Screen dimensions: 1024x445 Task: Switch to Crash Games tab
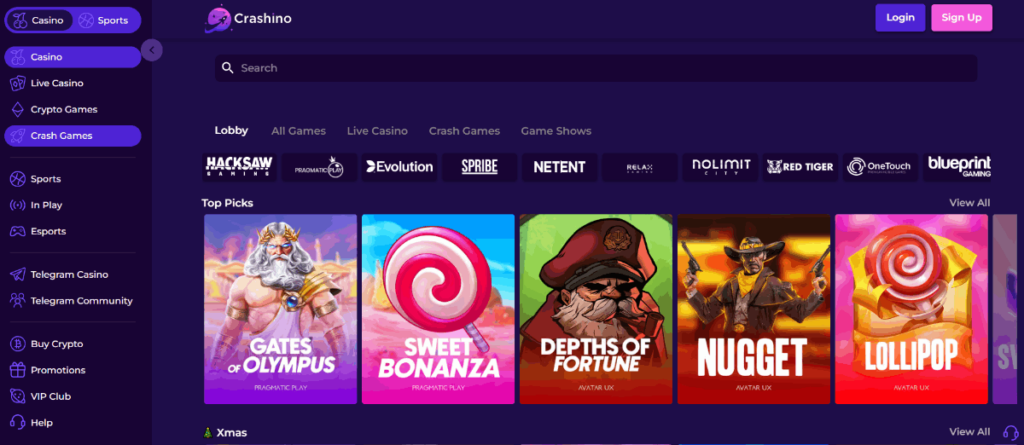coord(464,131)
